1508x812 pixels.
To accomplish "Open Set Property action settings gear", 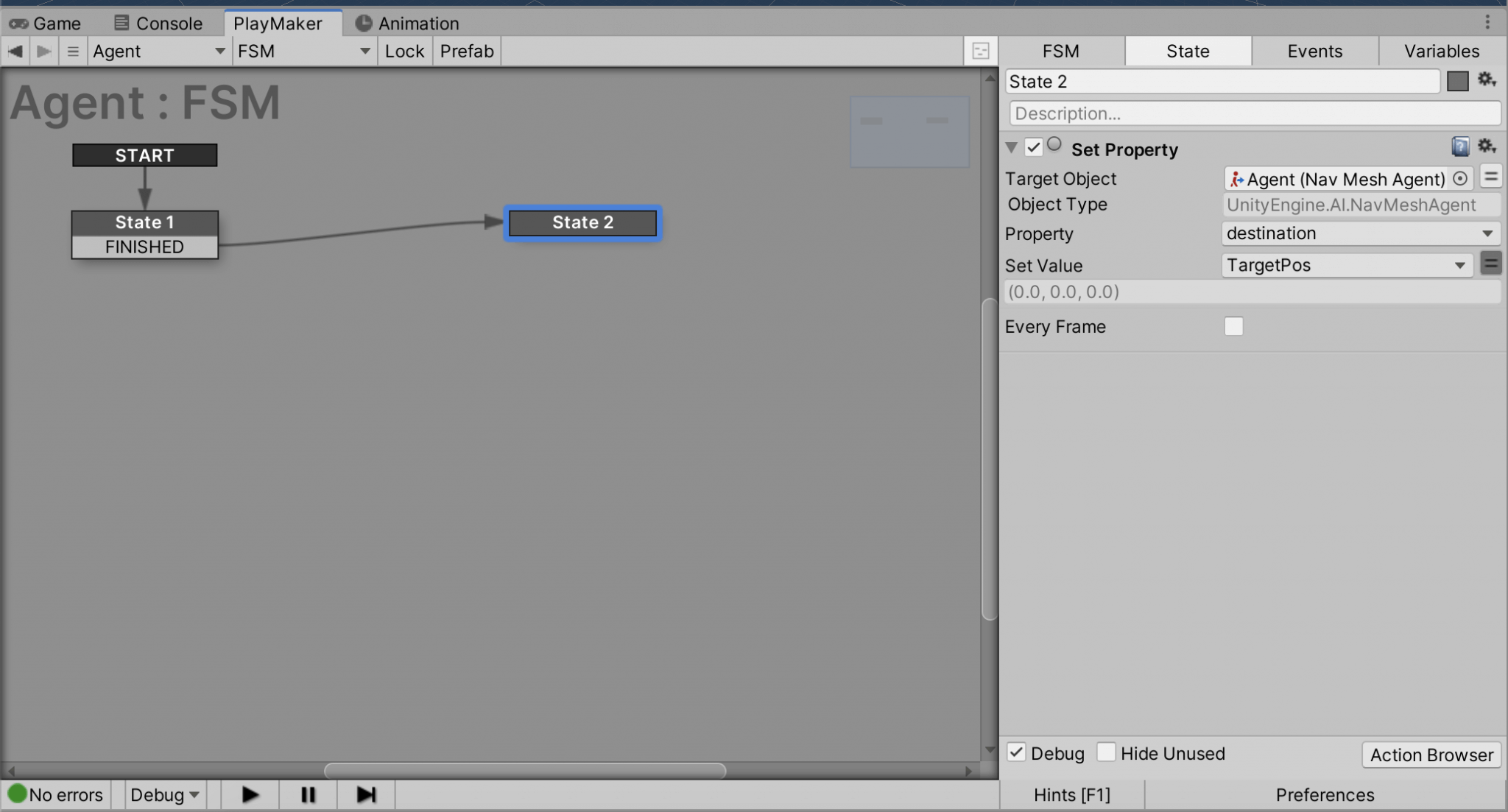I will (1487, 146).
